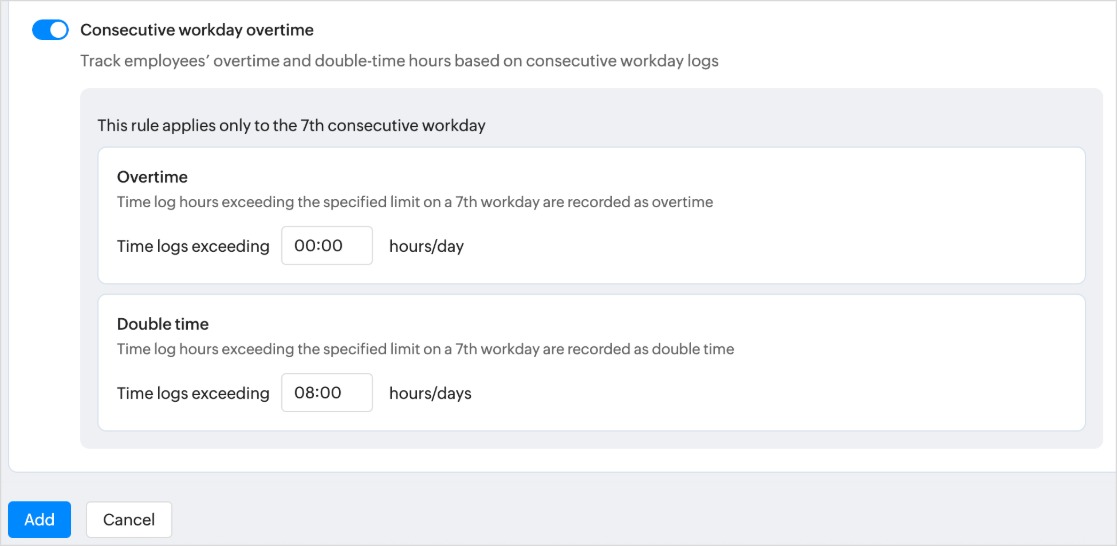Click "Time logs exceeding" label in Double time section

[193, 394]
